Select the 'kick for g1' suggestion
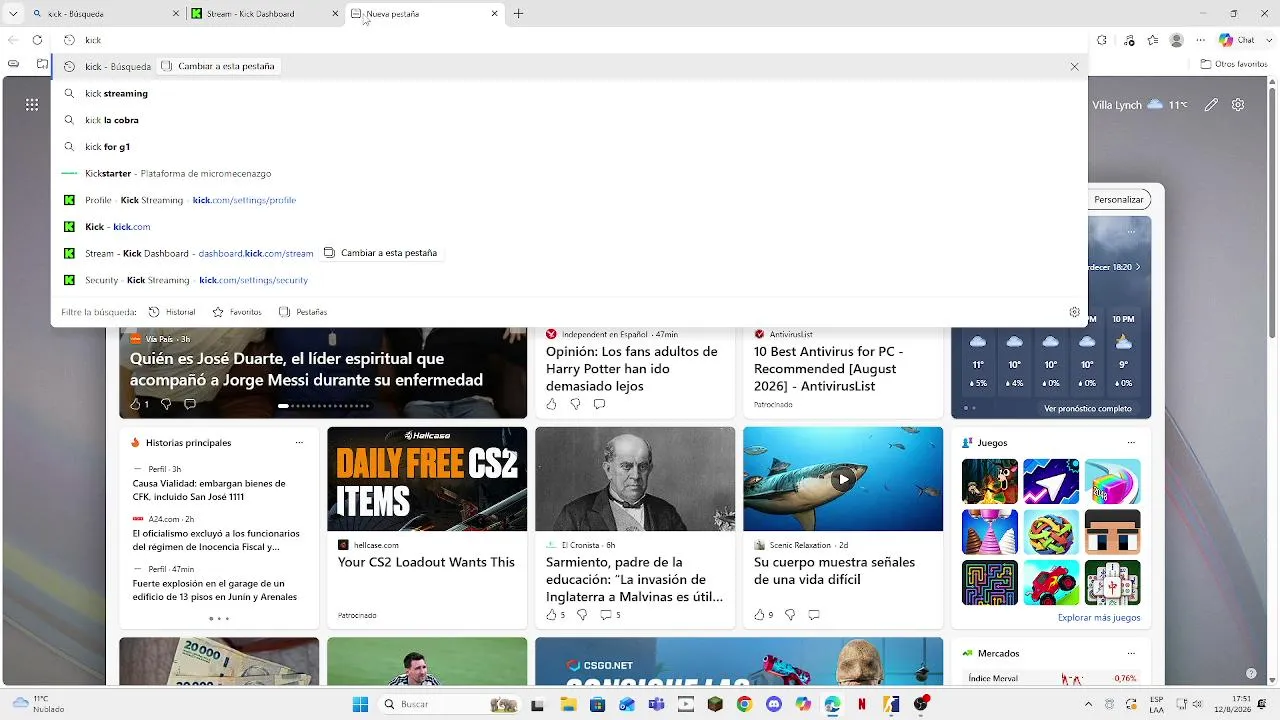Screen dimensions: 1280x720 click(x=569, y=147)
